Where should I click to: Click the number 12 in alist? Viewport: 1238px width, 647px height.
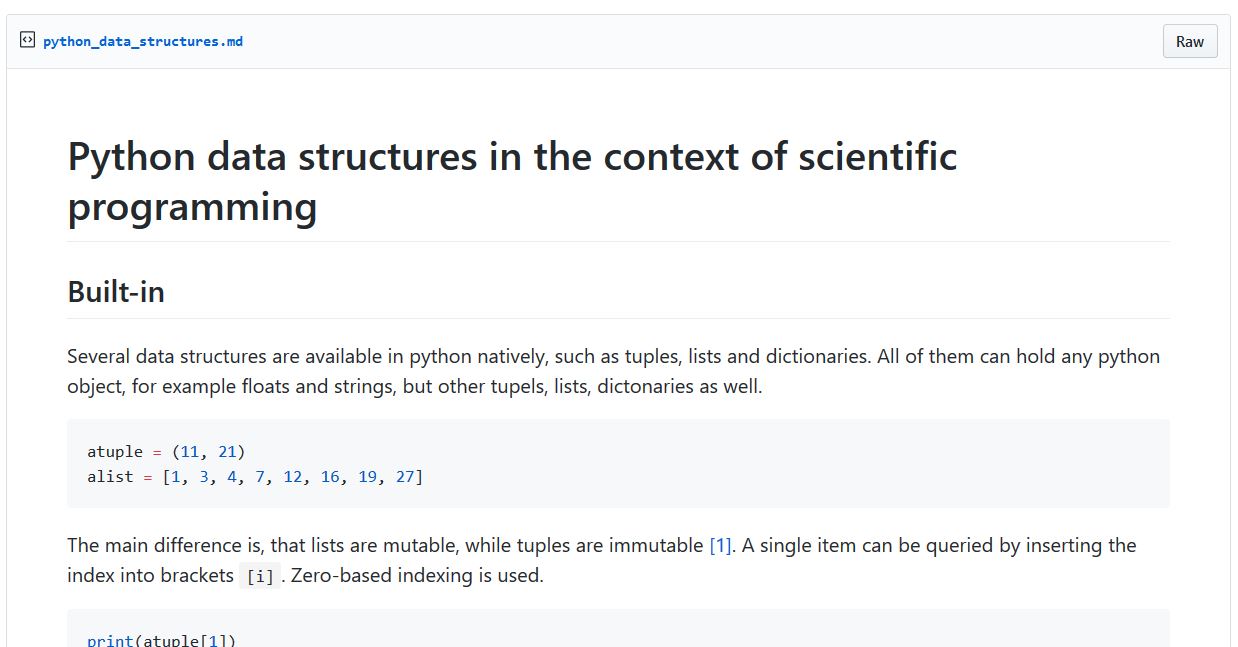(x=293, y=477)
